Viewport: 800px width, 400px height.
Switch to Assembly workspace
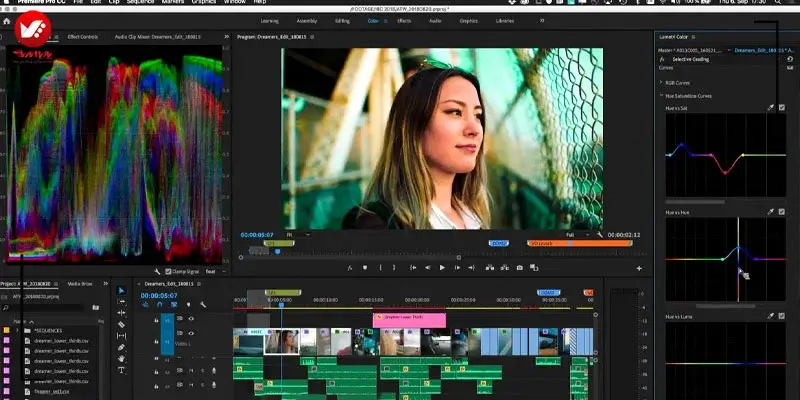tap(307, 21)
